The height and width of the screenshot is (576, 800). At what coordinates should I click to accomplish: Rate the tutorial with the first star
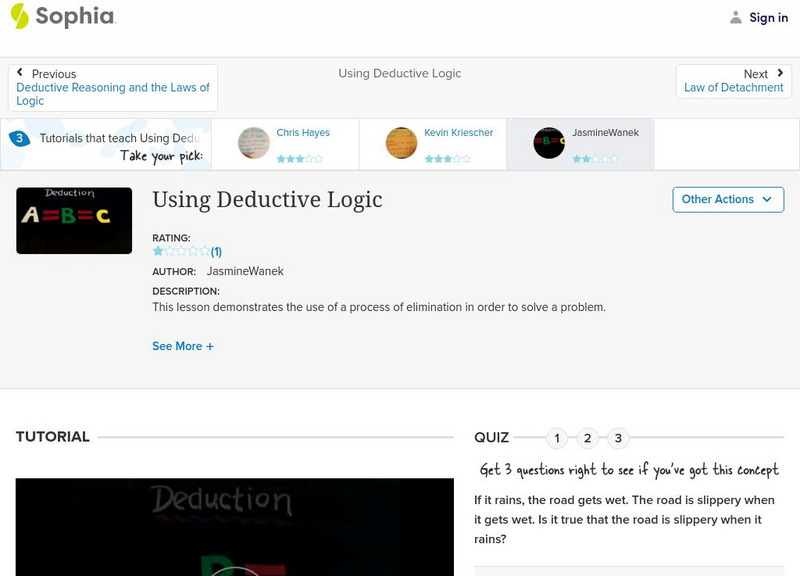pyautogui.click(x=156, y=252)
